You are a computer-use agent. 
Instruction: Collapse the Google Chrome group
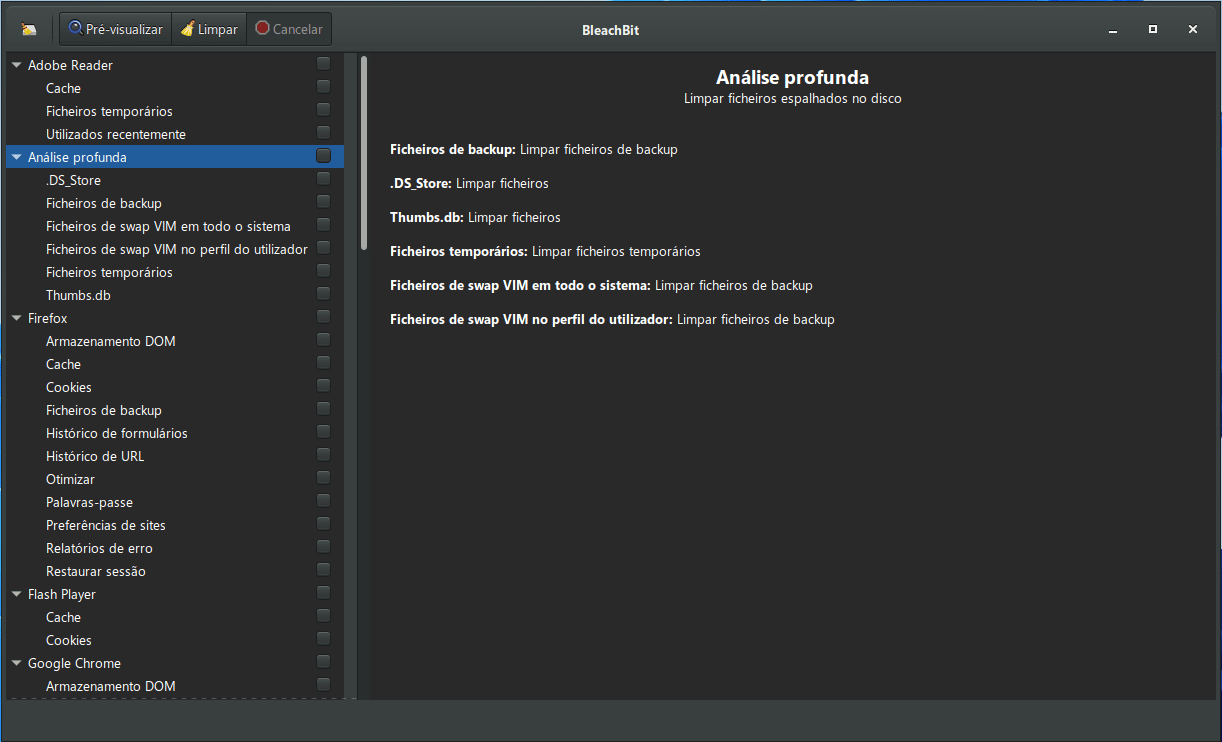click(17, 663)
